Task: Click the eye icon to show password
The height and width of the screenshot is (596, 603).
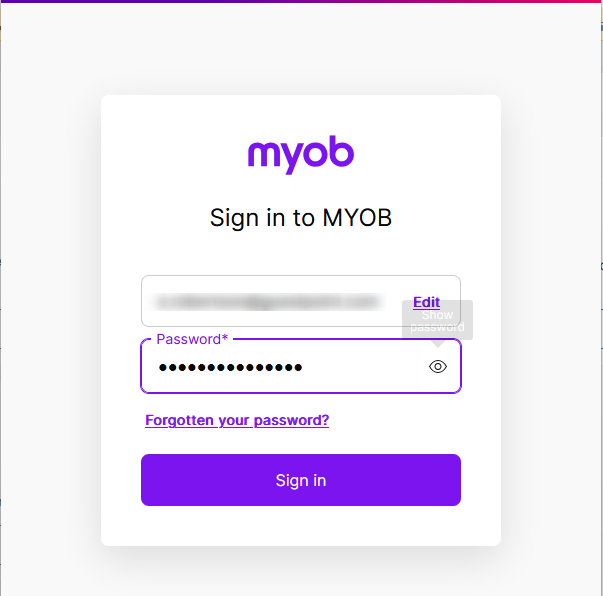Action: (x=438, y=366)
